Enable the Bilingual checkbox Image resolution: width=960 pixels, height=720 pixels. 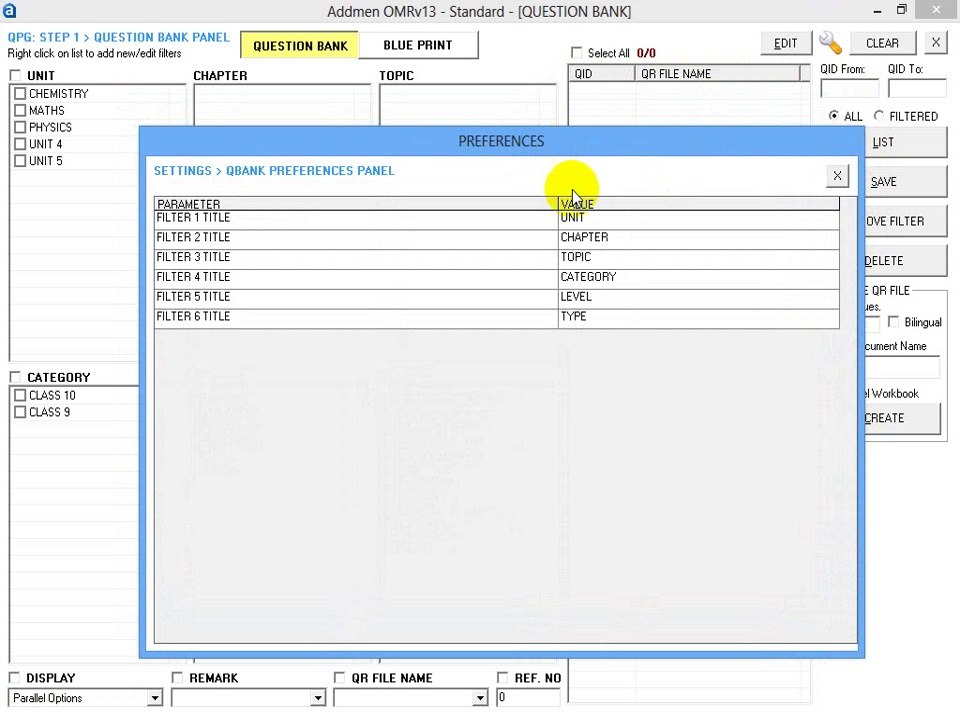(x=893, y=322)
